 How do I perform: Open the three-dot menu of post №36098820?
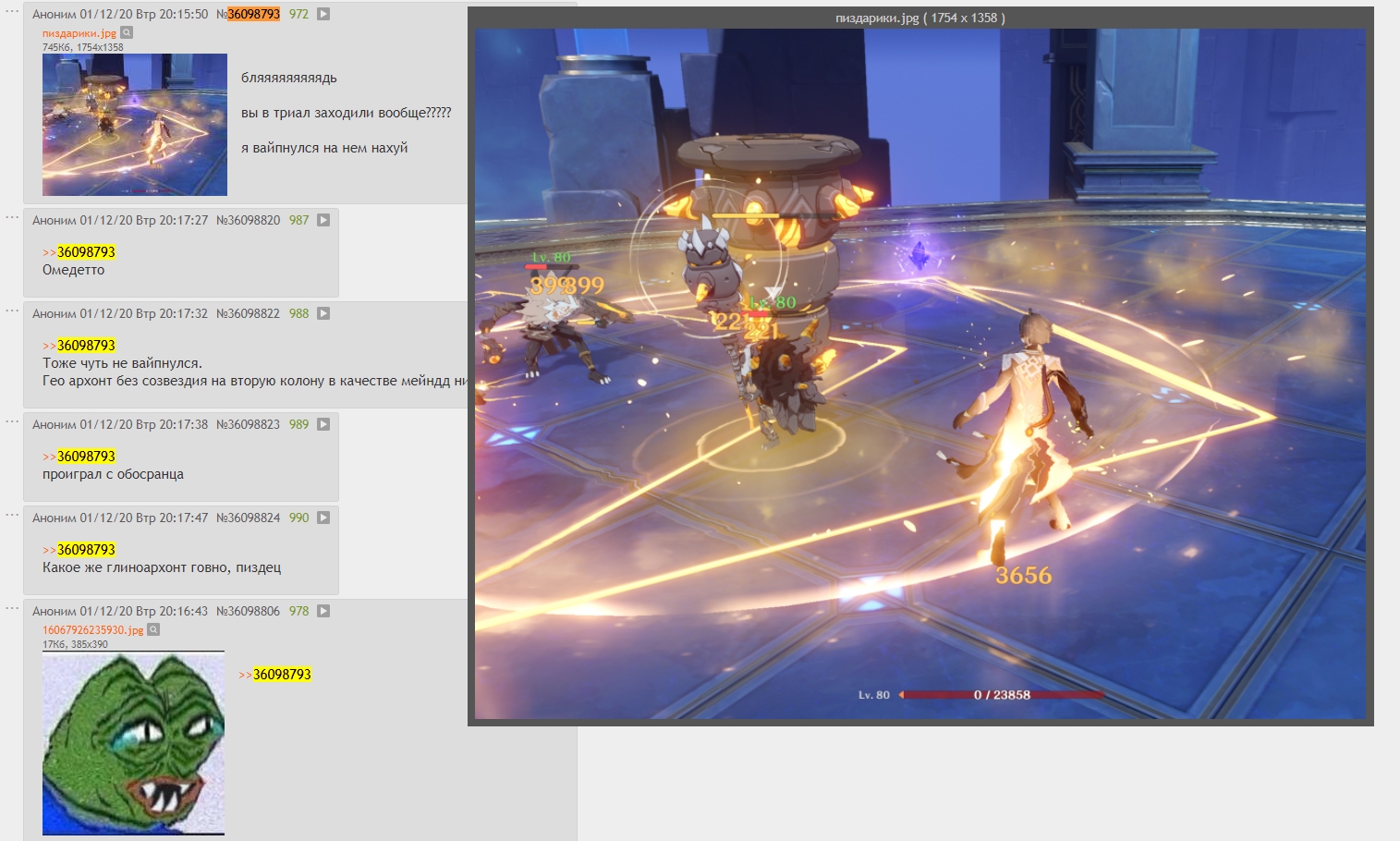(12, 217)
